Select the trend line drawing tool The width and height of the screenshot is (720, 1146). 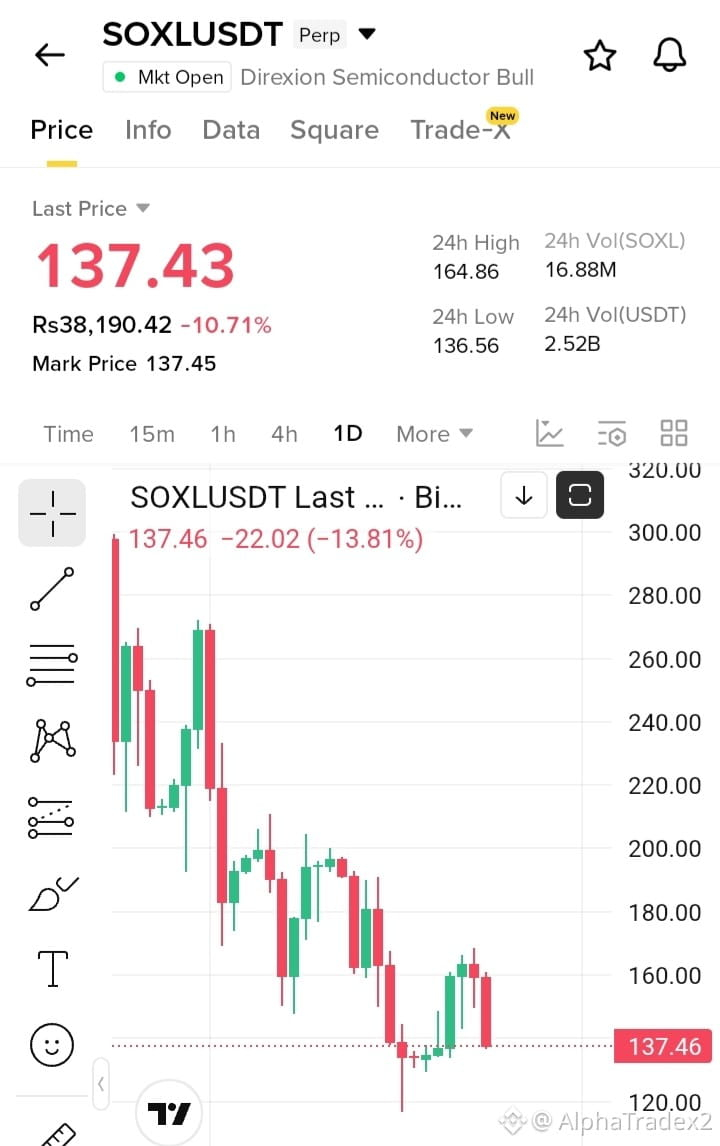pos(52,588)
